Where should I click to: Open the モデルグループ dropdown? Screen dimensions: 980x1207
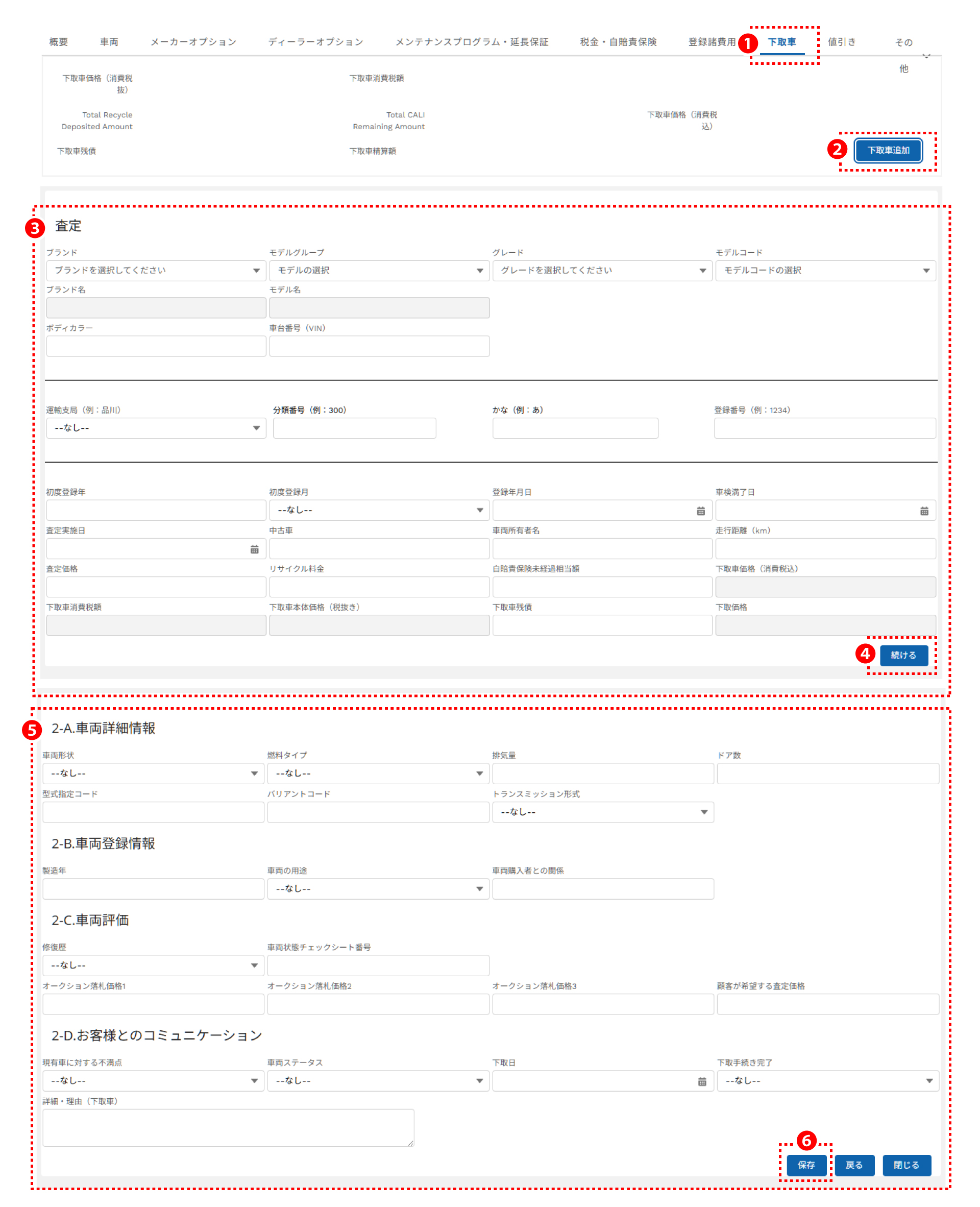379,271
